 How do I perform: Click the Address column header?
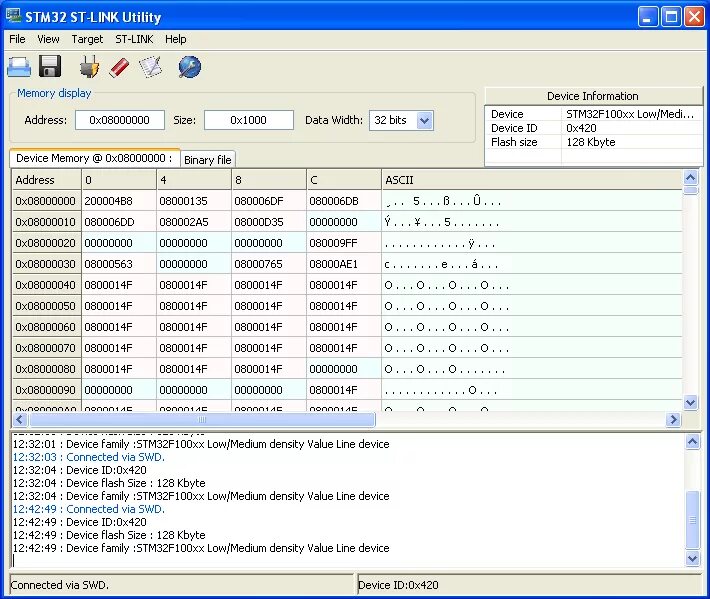coord(47,180)
